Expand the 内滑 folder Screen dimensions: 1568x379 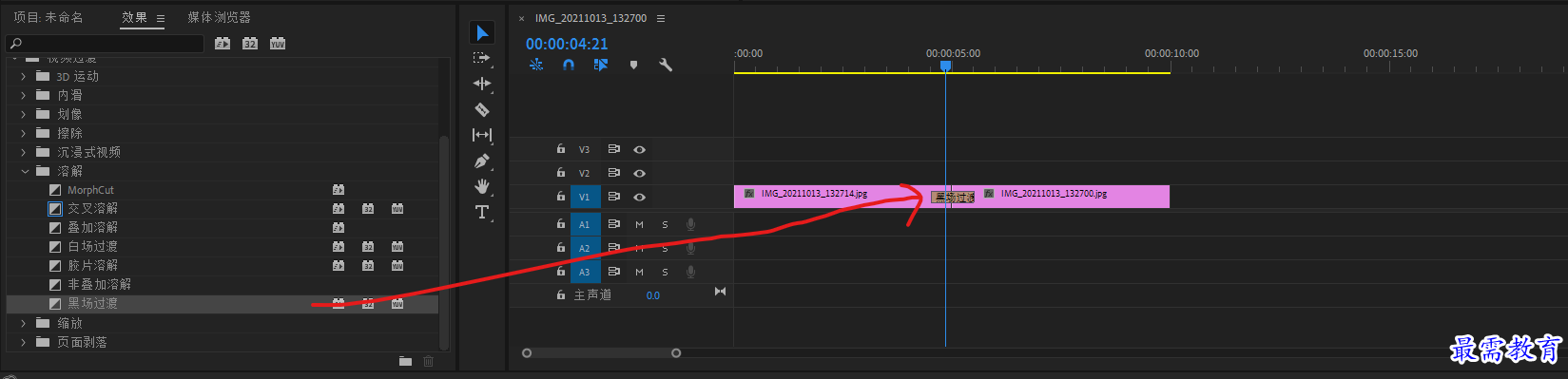coord(24,95)
